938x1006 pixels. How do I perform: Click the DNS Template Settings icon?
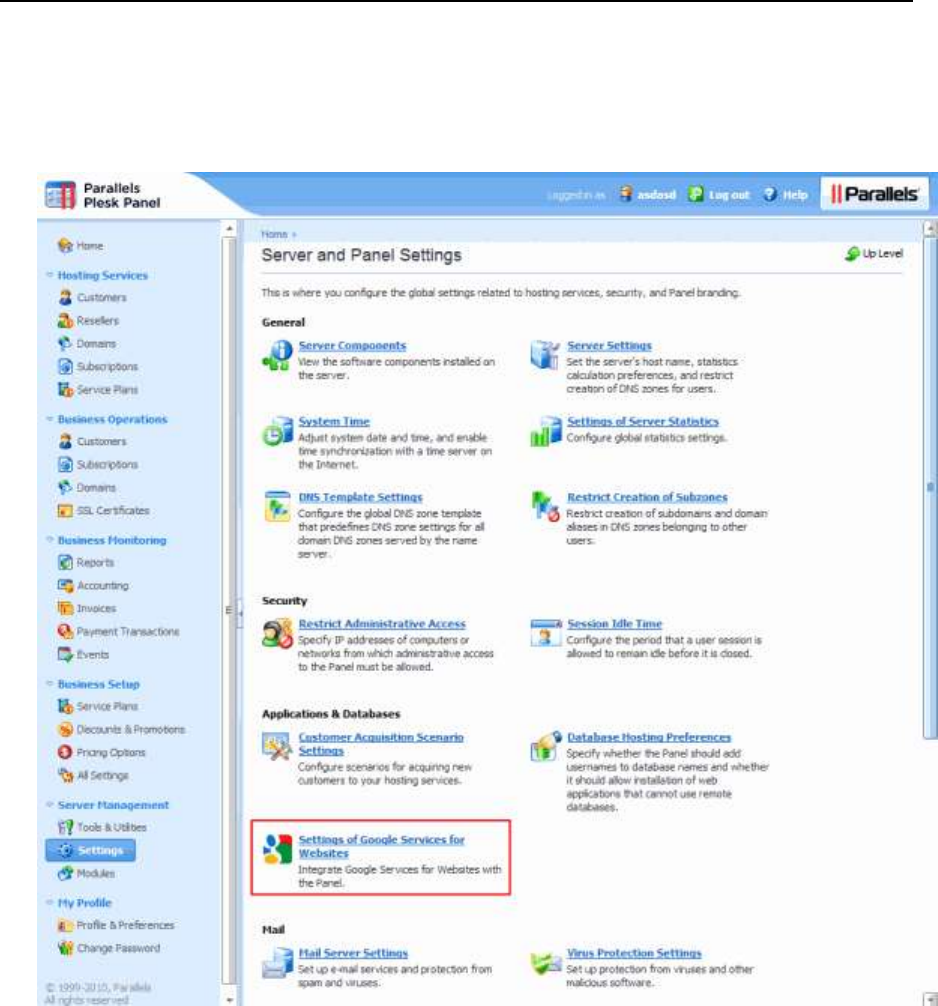click(277, 506)
